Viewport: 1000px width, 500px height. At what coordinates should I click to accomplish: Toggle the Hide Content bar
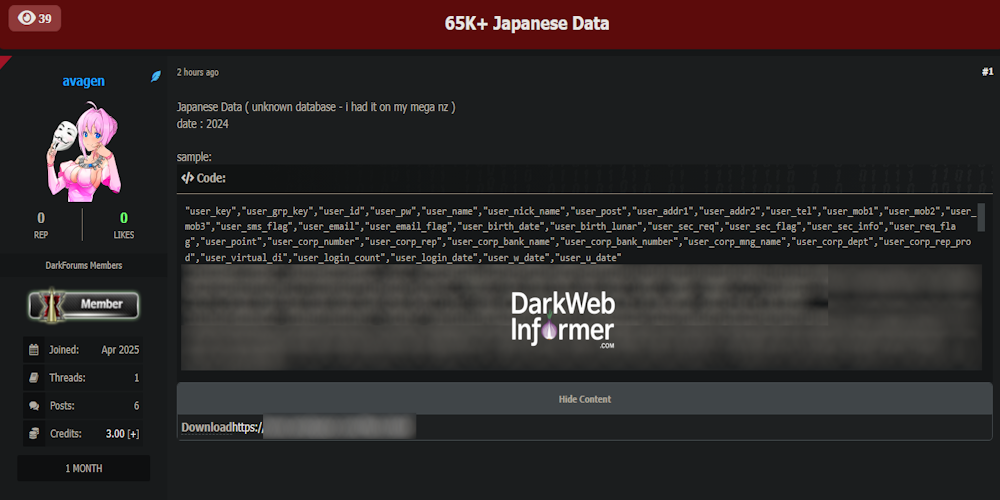point(584,399)
